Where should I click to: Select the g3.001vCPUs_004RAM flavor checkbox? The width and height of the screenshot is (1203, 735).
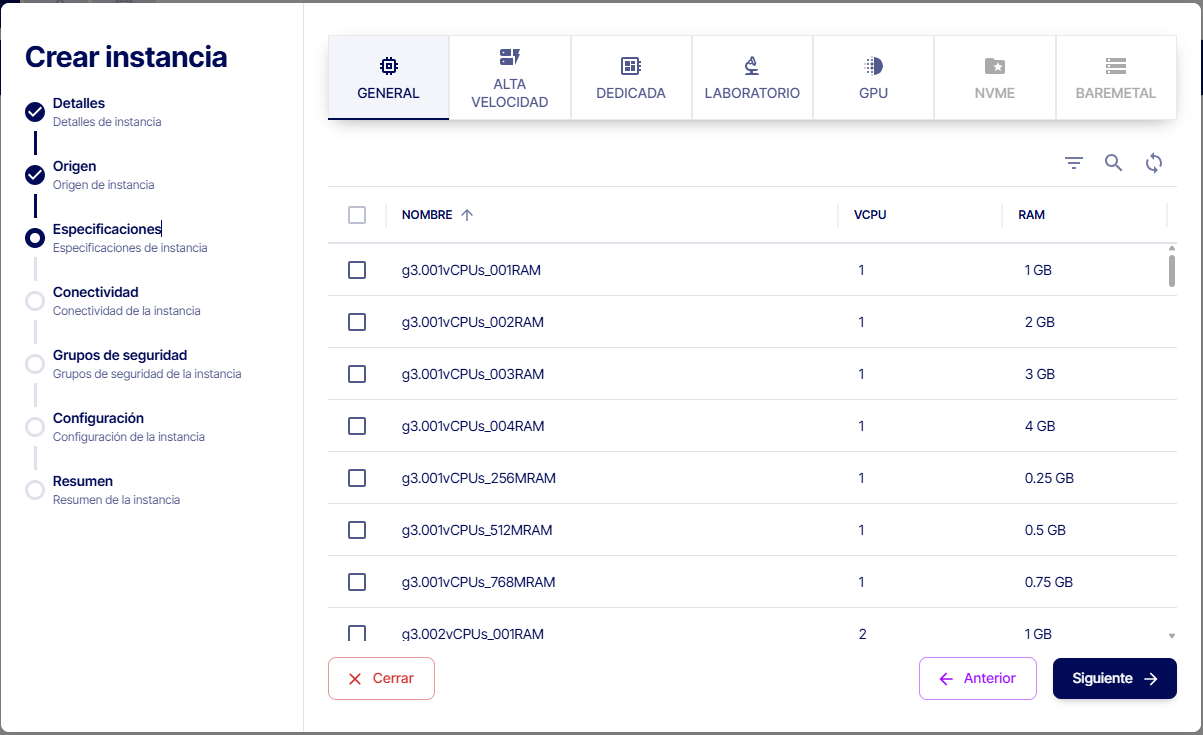point(357,426)
